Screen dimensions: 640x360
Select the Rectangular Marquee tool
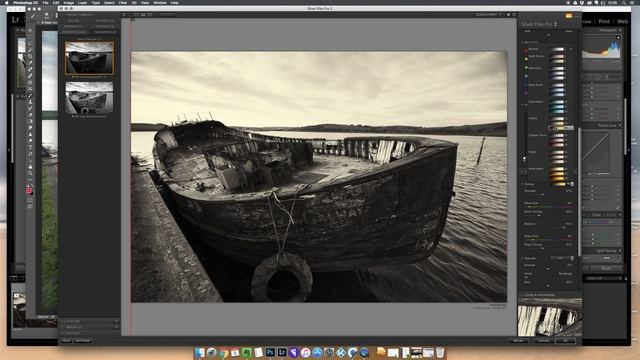(x=30, y=37)
